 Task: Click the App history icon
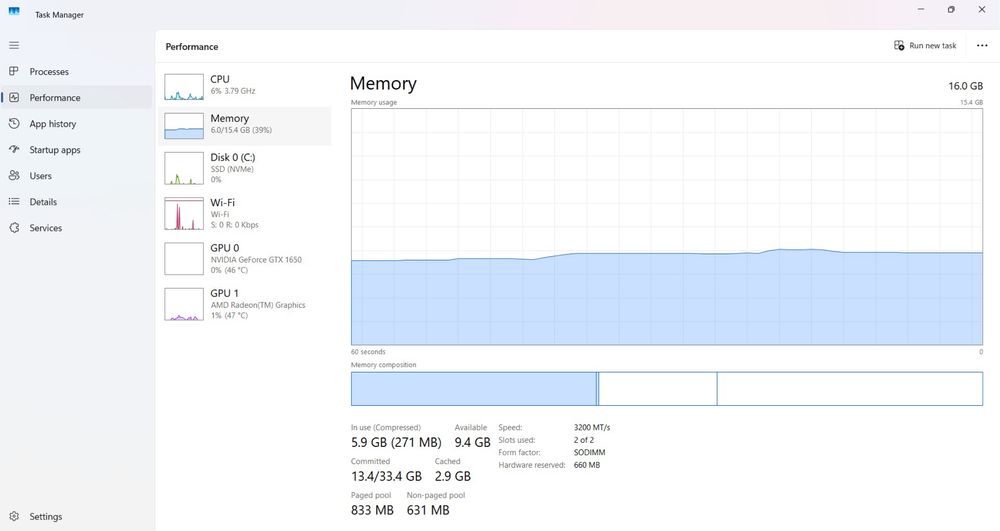tap(14, 124)
